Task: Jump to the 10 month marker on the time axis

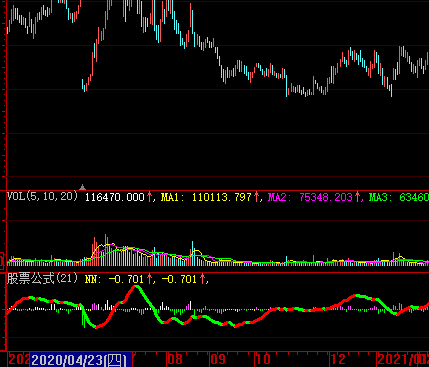Action: 263,359
